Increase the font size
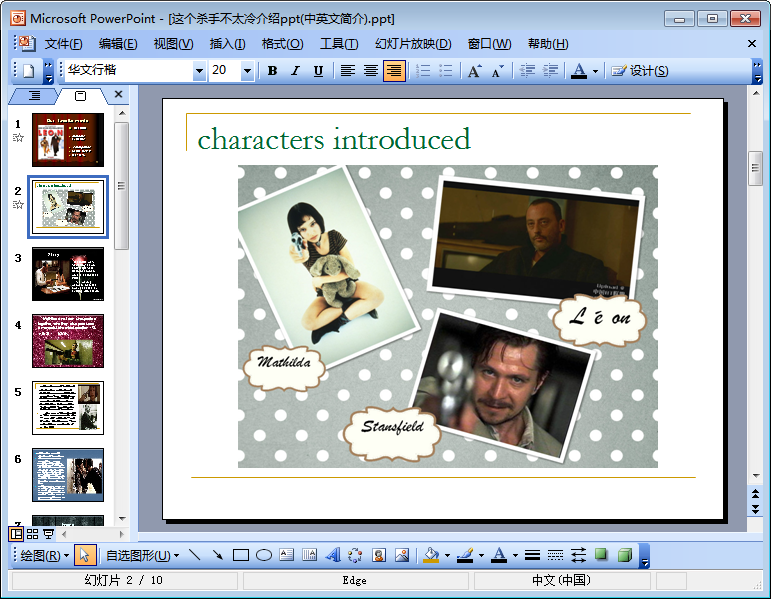The image size is (771, 599). 474,71
